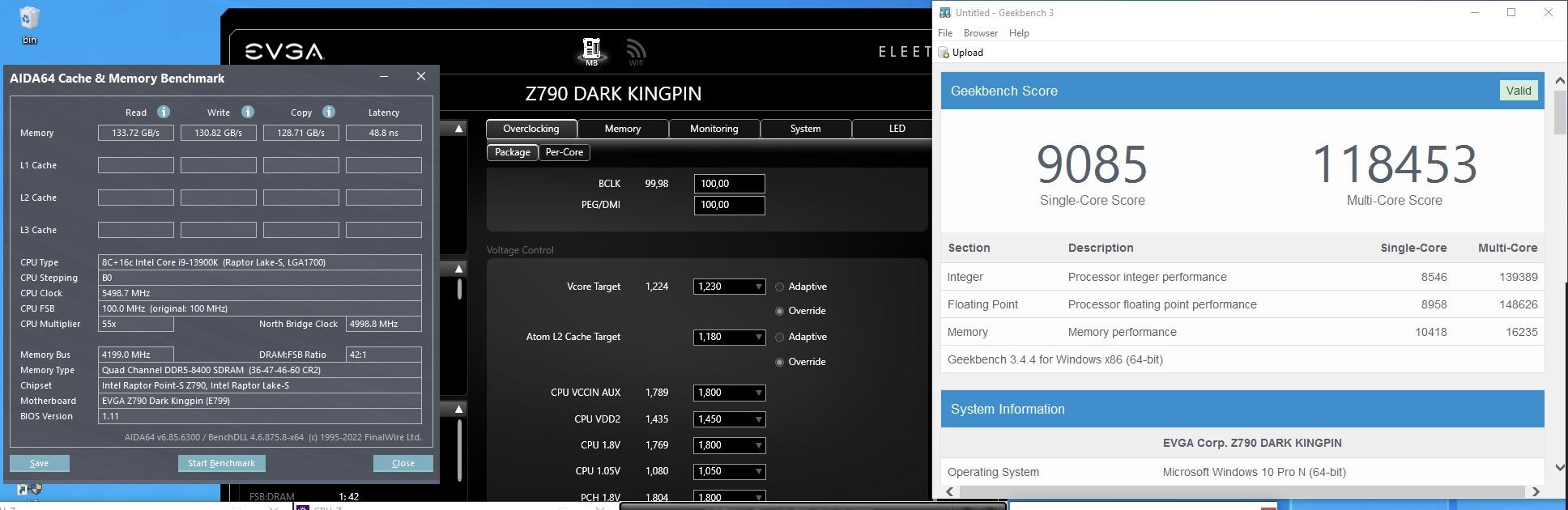Click the CPU Clock 5498.7 MHz field

260,293
